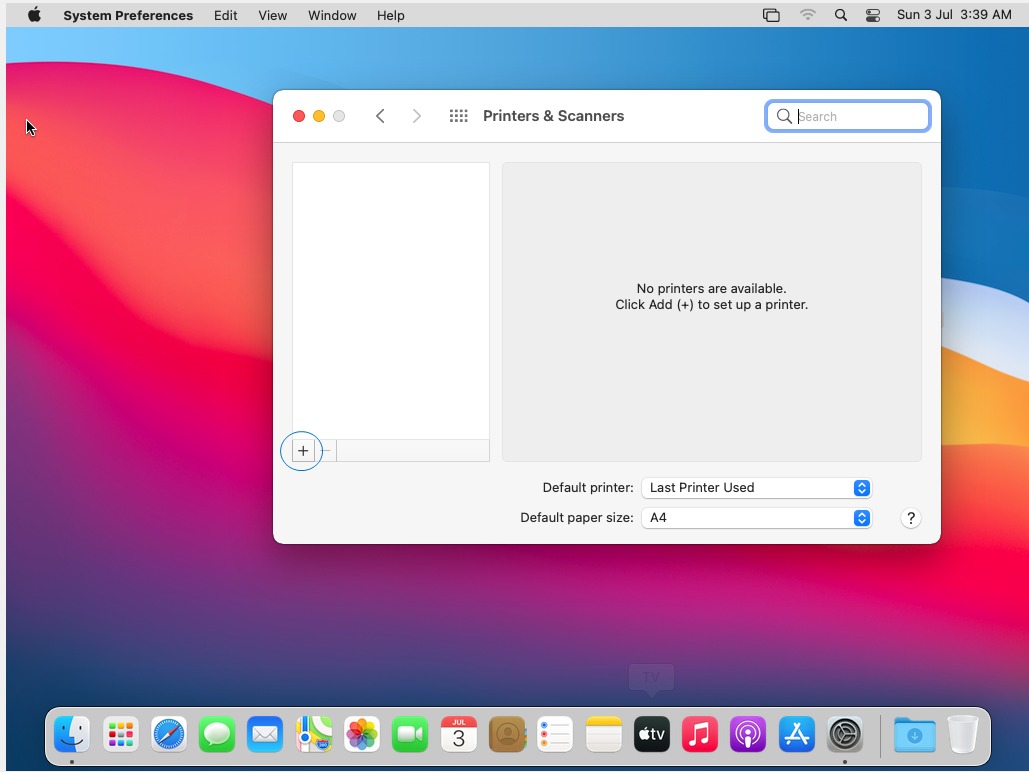This screenshot has width=1029, height=772.
Task: Open the View menu
Action: (272, 15)
